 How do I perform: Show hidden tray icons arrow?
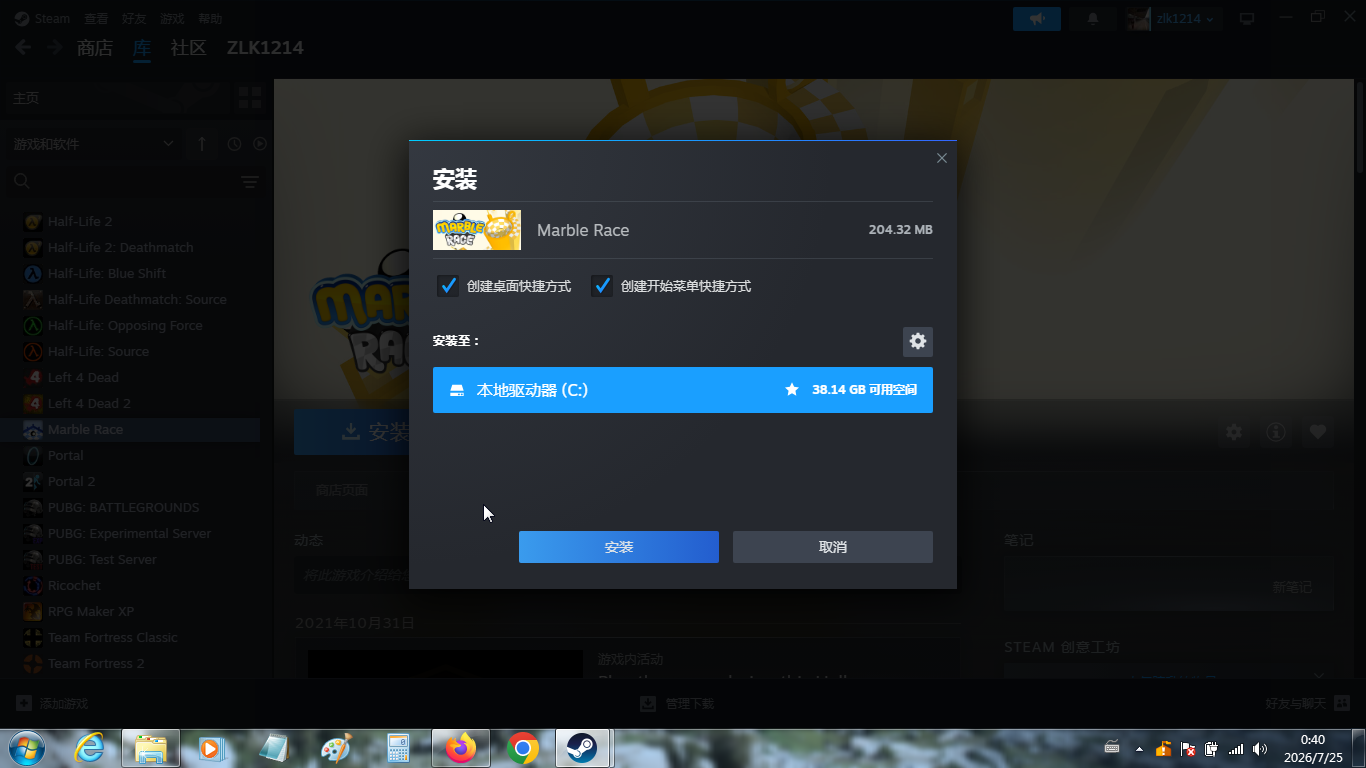(x=1139, y=748)
